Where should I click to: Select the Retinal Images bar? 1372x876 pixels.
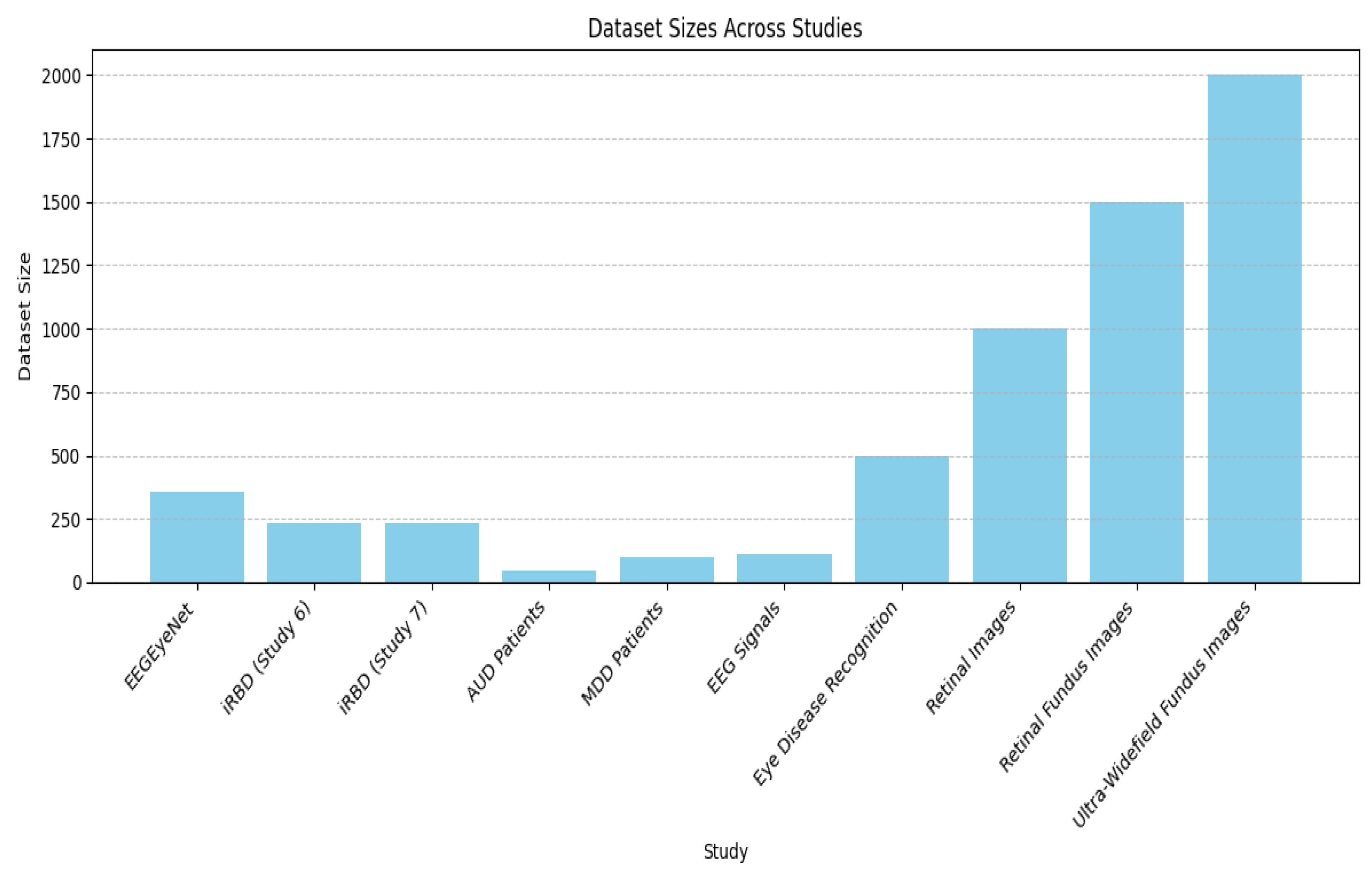pos(1019,455)
